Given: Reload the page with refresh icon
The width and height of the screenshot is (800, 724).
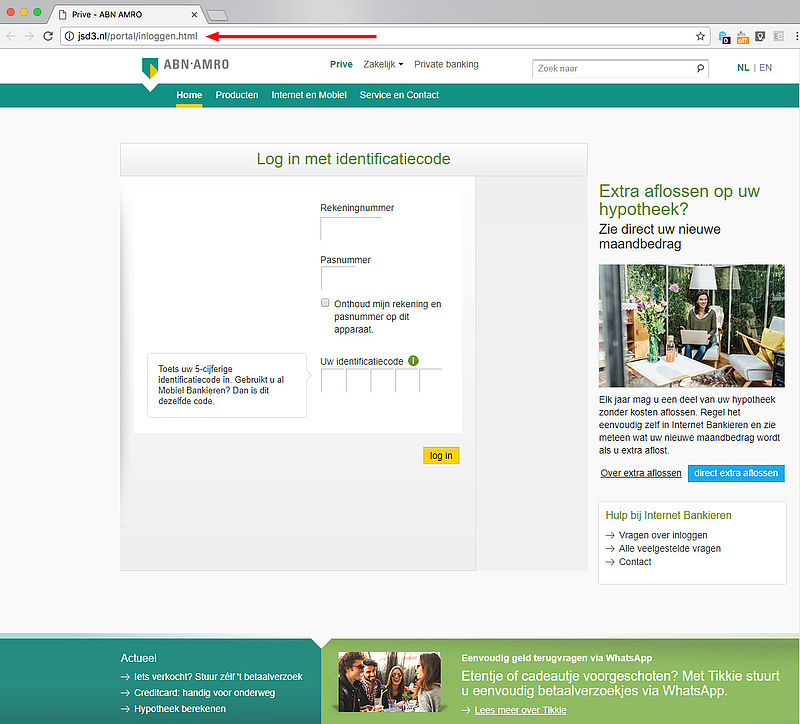Looking at the screenshot, I should 48,36.
